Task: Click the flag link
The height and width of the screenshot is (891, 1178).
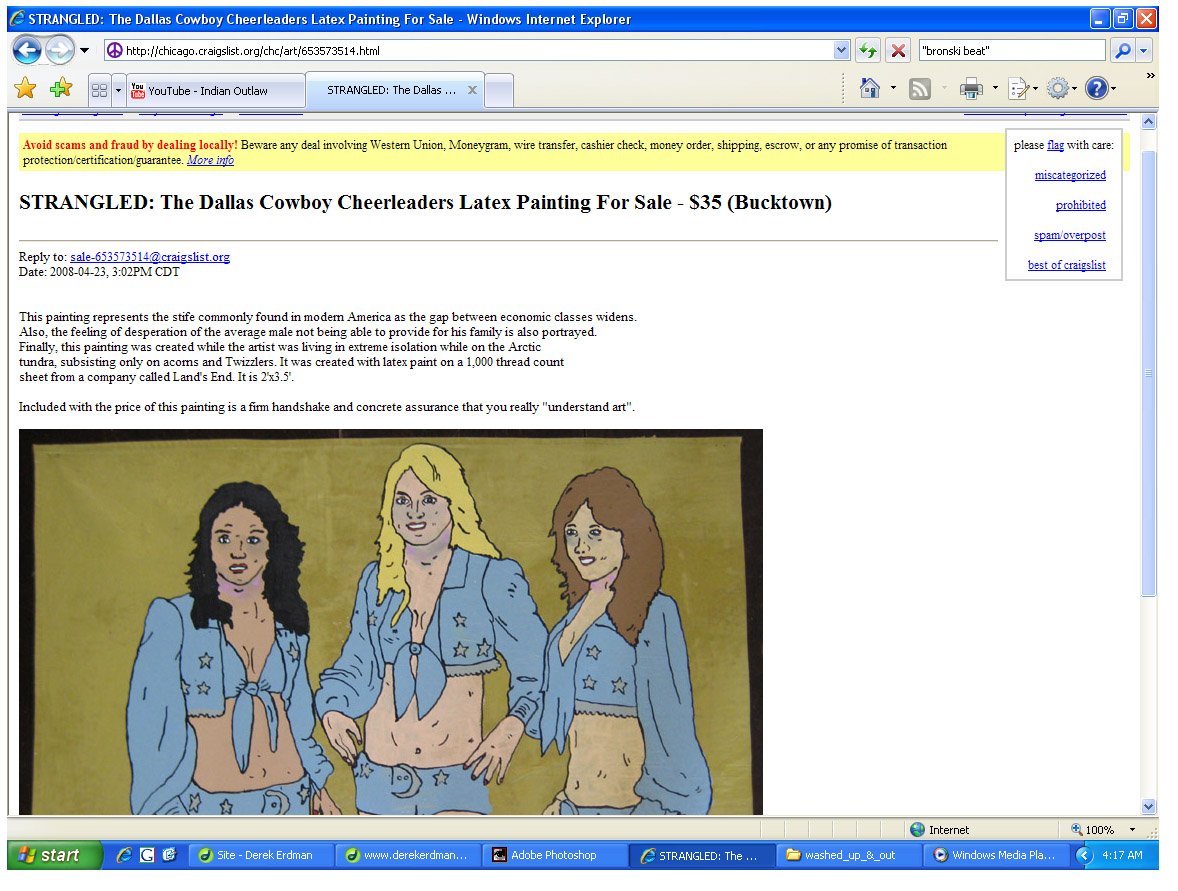Action: 1056,145
